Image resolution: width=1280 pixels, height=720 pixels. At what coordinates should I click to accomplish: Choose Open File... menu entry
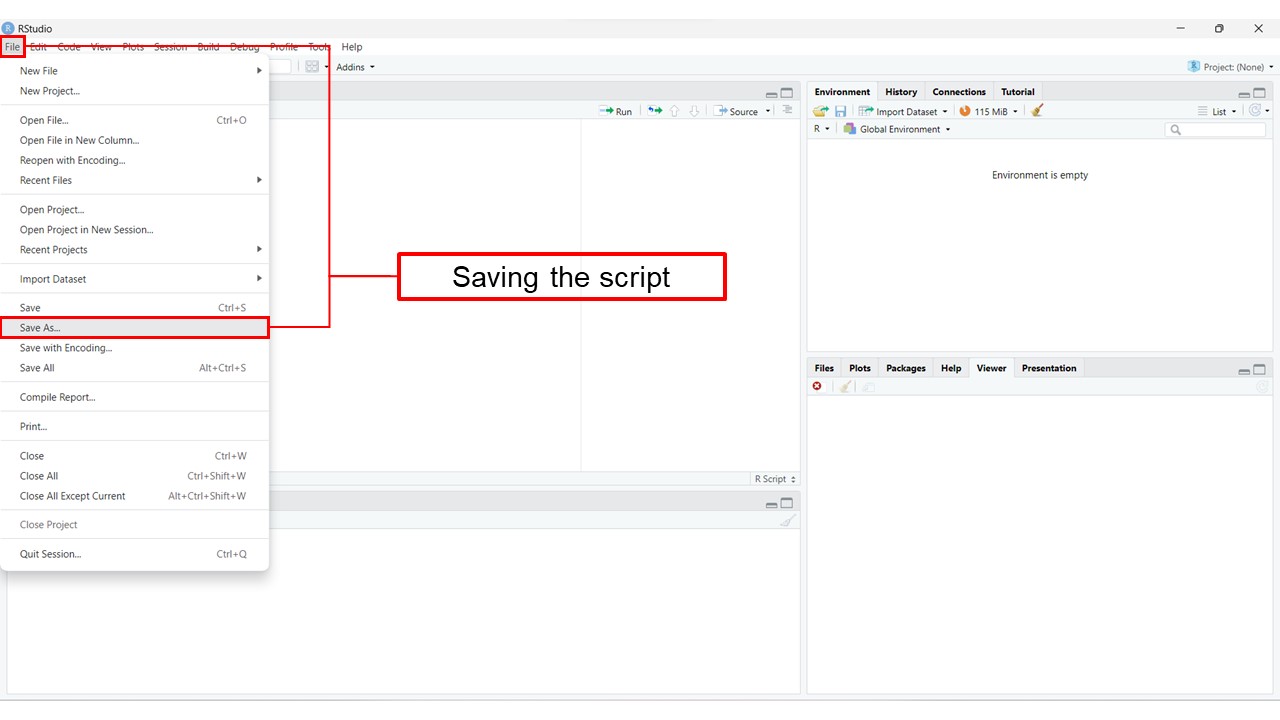(x=134, y=120)
